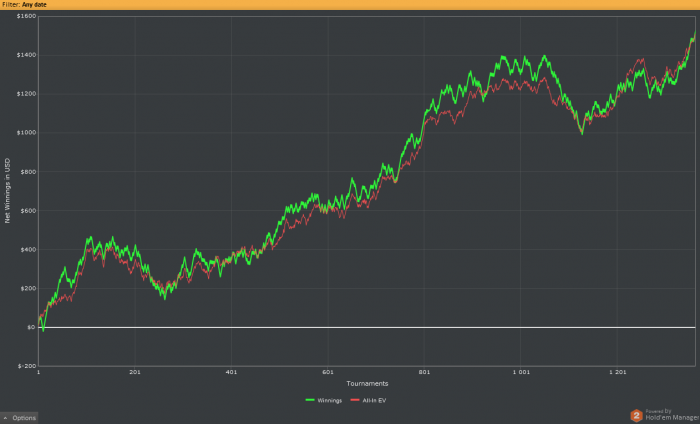
Task: Click the Tournaments axis title
Action: click(367, 383)
